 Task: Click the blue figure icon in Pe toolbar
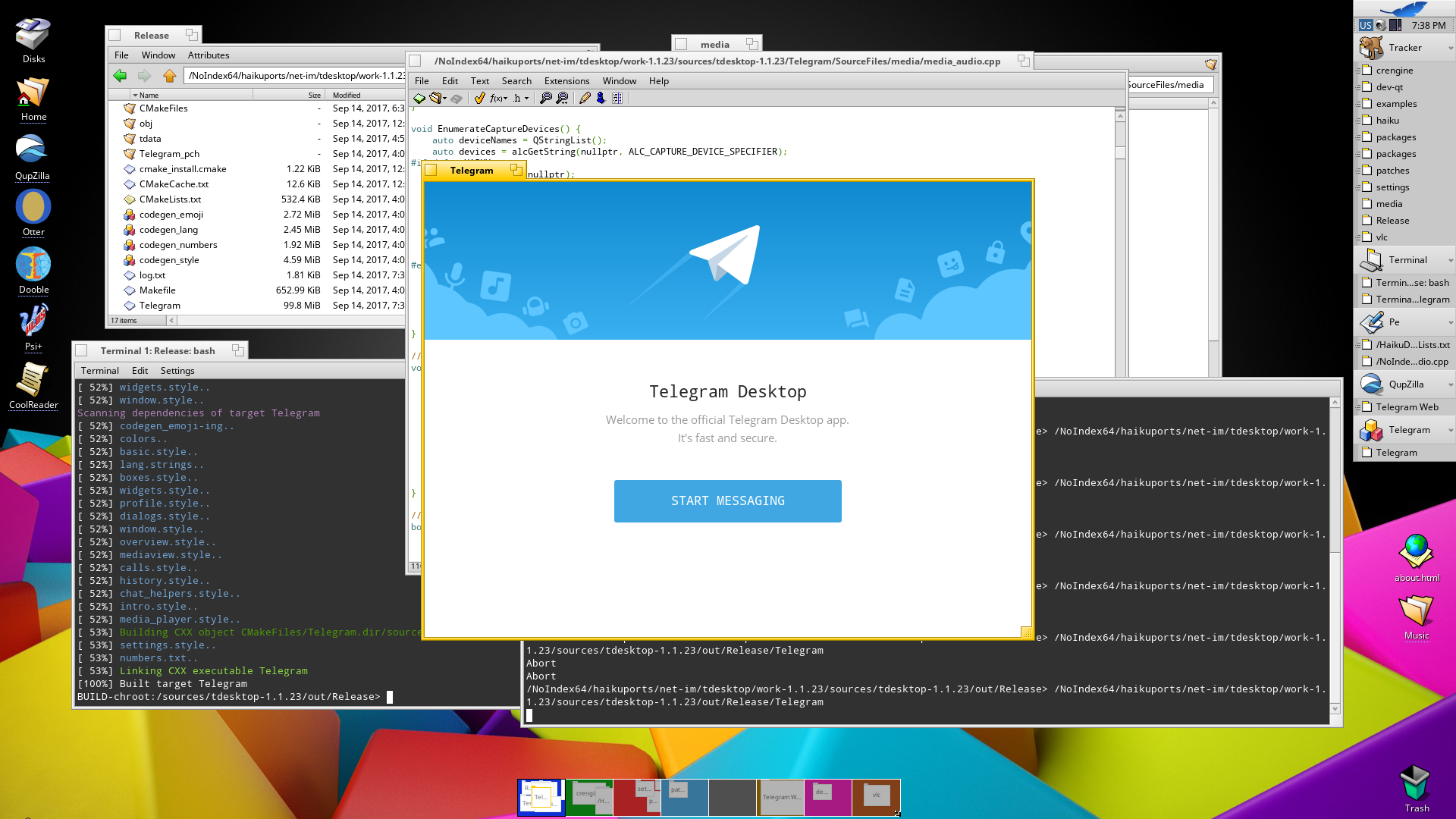[x=601, y=99]
